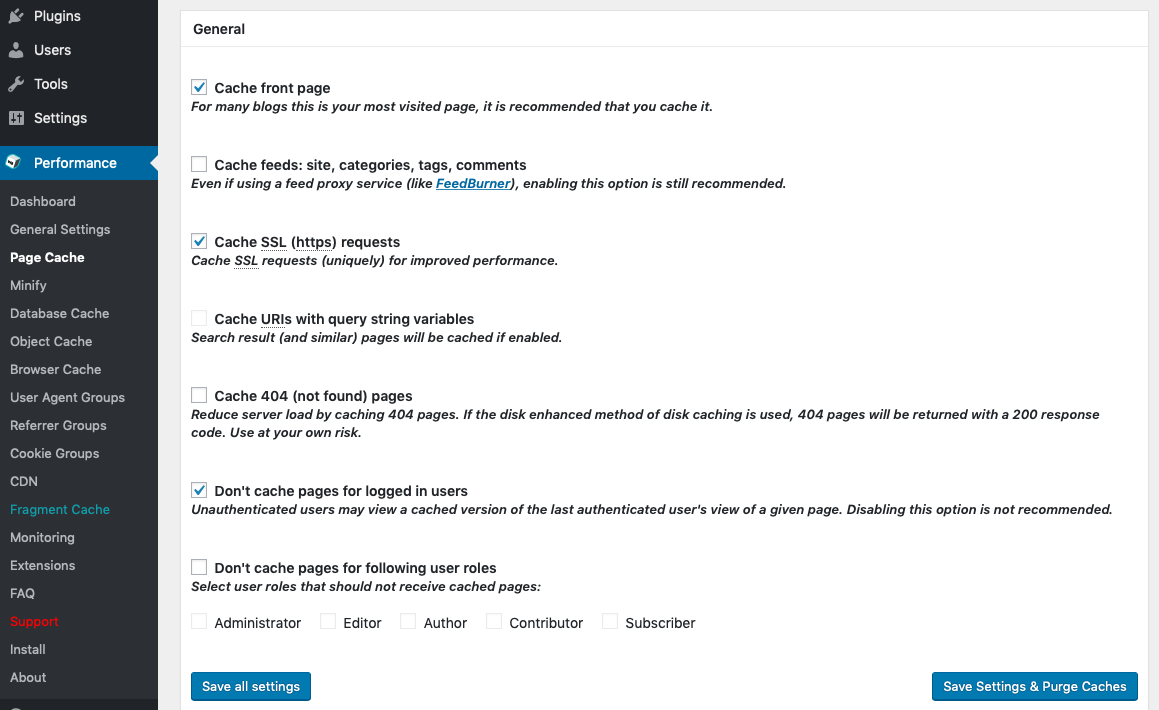
Task: Open the FeedBurner link
Action: [473, 183]
